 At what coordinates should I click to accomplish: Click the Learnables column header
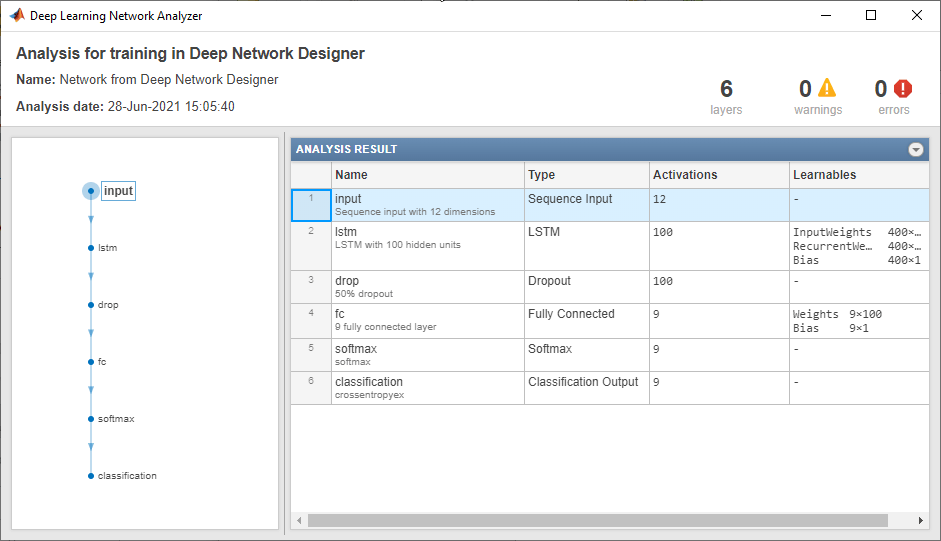coord(858,175)
